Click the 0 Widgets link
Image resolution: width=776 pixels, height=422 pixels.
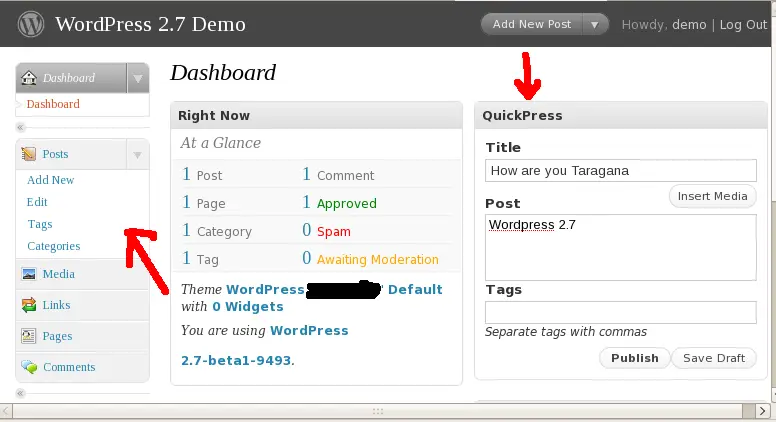(x=248, y=307)
